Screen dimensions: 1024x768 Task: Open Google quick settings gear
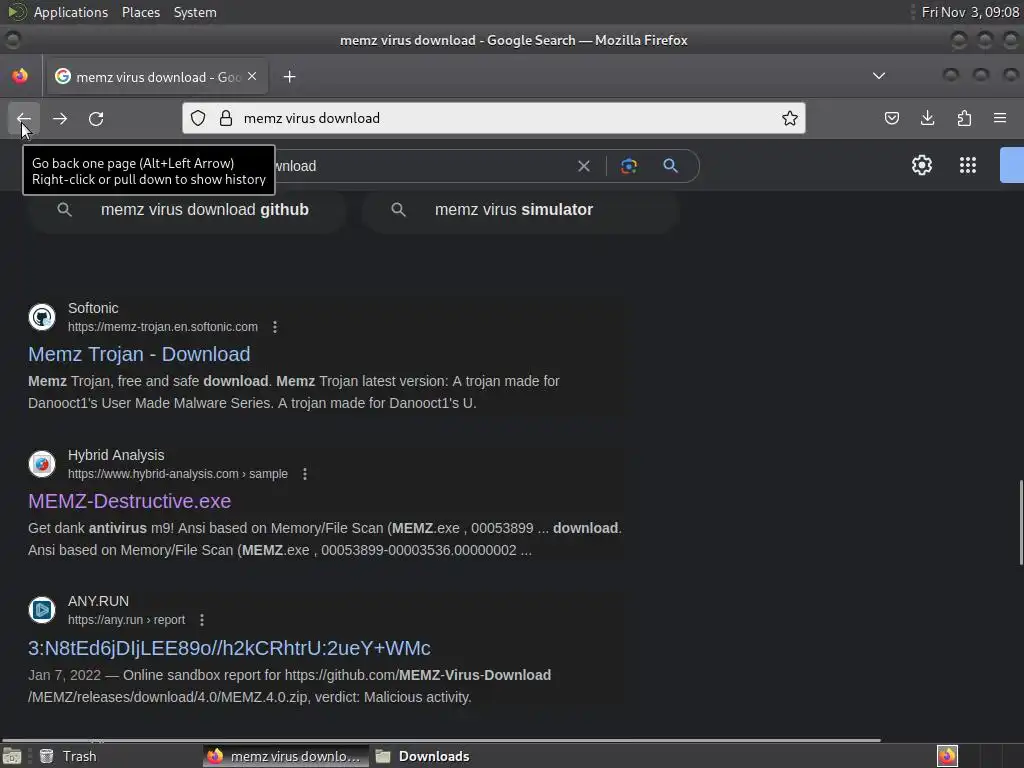tap(921, 165)
